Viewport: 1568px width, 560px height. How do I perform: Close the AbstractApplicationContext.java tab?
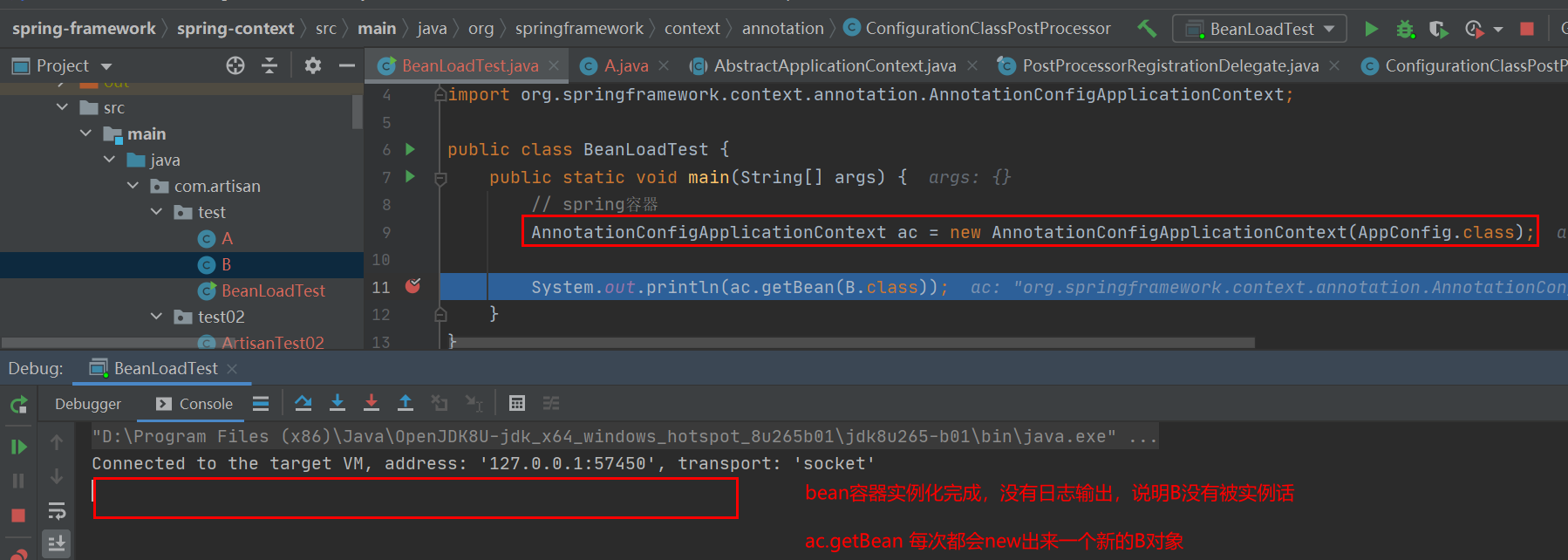tap(972, 65)
